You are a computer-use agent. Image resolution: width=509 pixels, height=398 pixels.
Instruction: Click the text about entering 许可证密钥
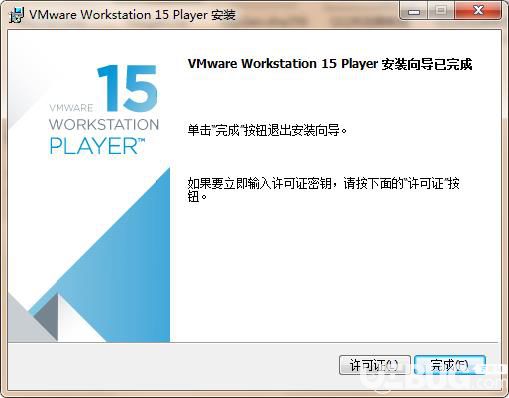click(323, 190)
